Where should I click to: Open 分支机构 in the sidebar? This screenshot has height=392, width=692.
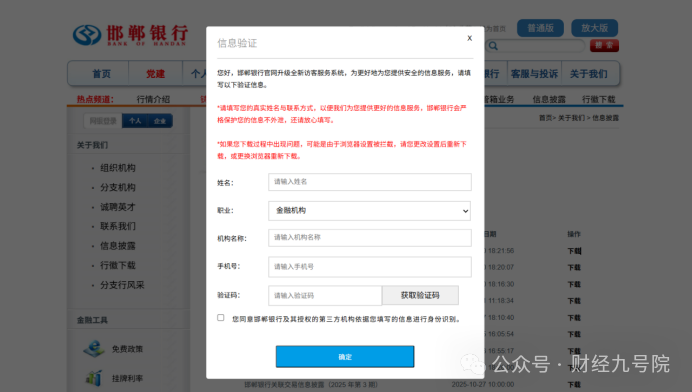(x=118, y=187)
